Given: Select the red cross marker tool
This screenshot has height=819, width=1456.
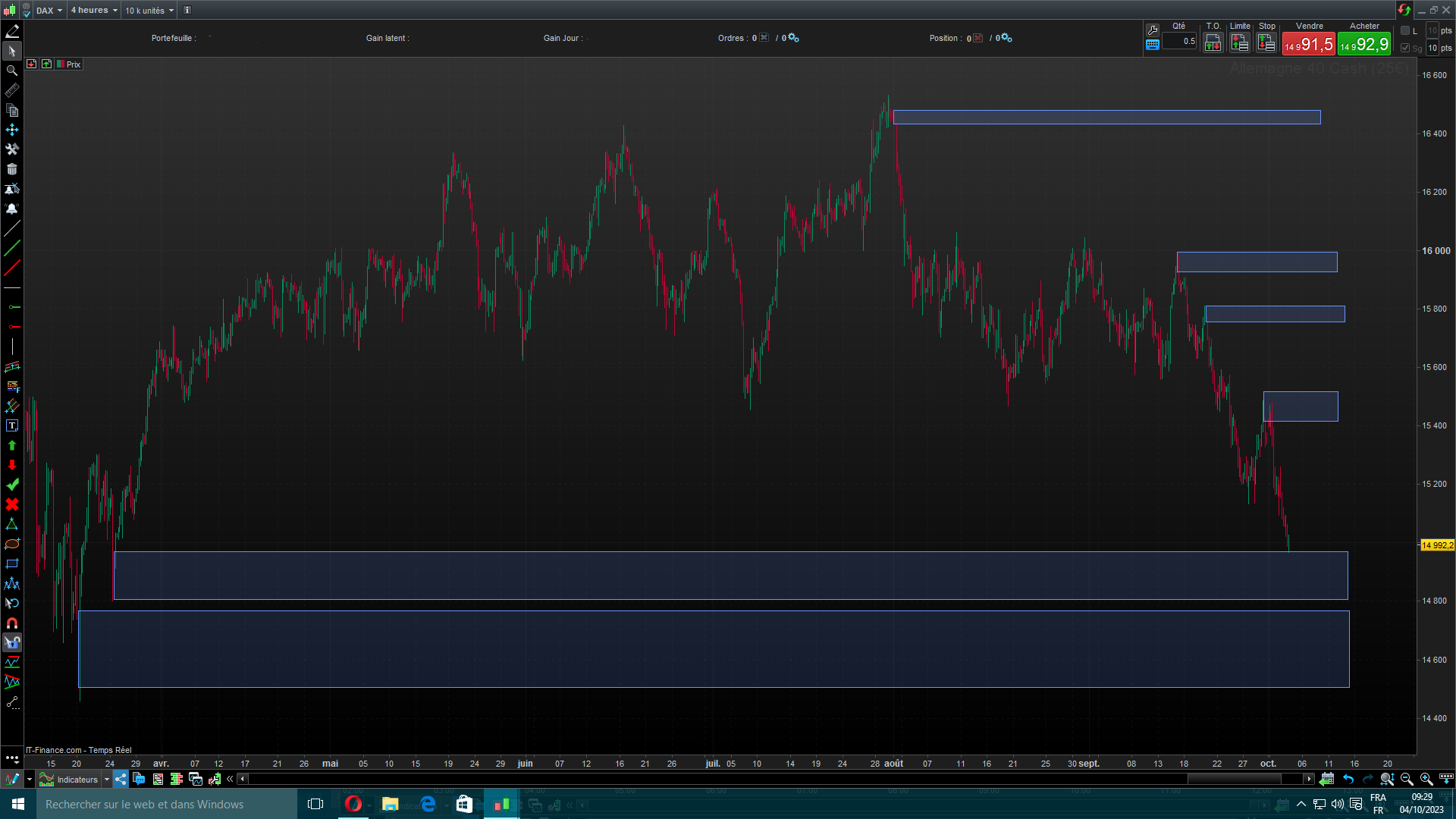Looking at the screenshot, I should tap(12, 504).
